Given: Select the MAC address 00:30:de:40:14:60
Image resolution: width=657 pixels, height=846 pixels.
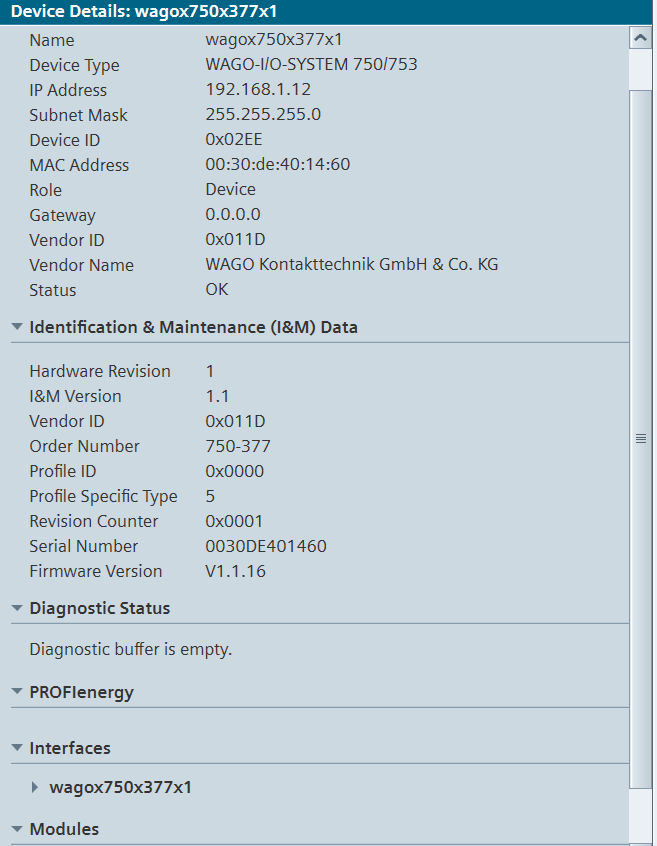Looking at the screenshot, I should [x=277, y=165].
